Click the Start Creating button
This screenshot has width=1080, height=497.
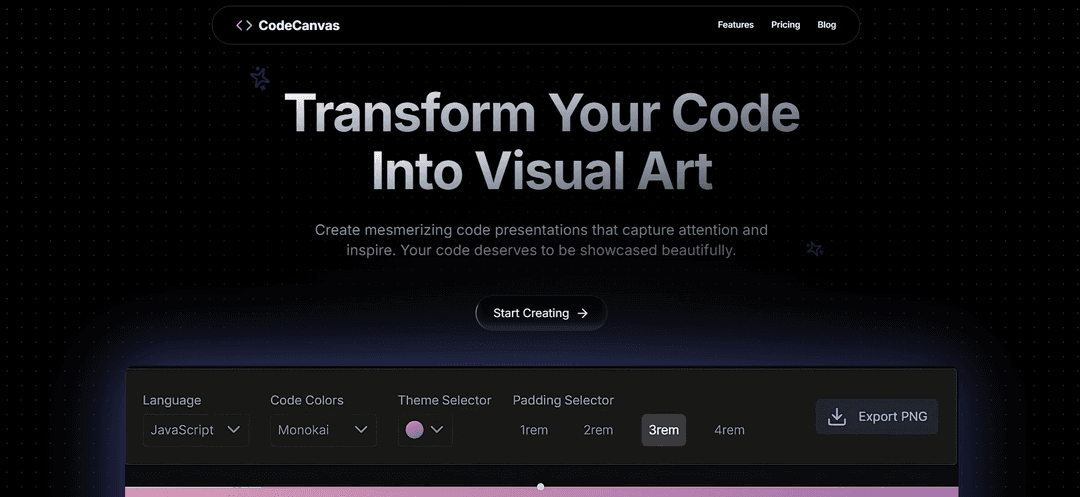coord(541,313)
